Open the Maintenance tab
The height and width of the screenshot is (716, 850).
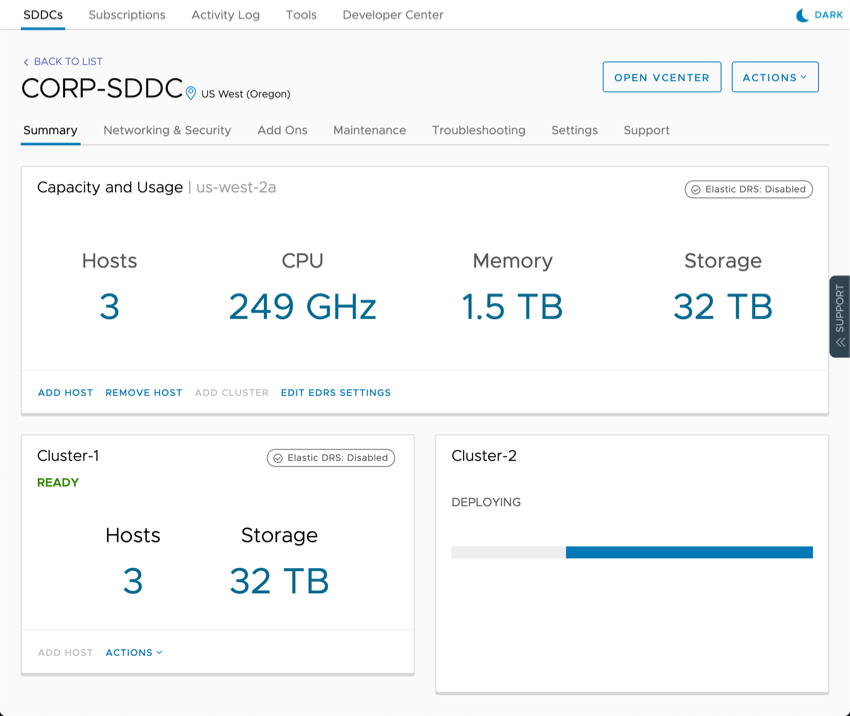pyautogui.click(x=369, y=130)
